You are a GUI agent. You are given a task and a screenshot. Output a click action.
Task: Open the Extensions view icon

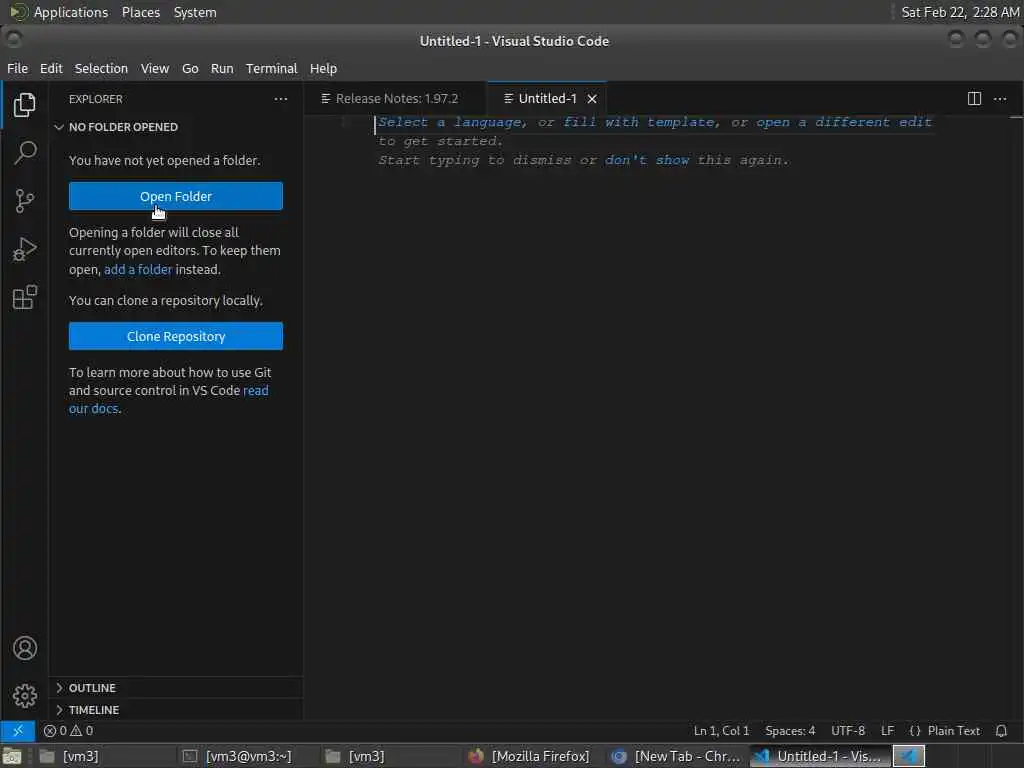[24, 297]
